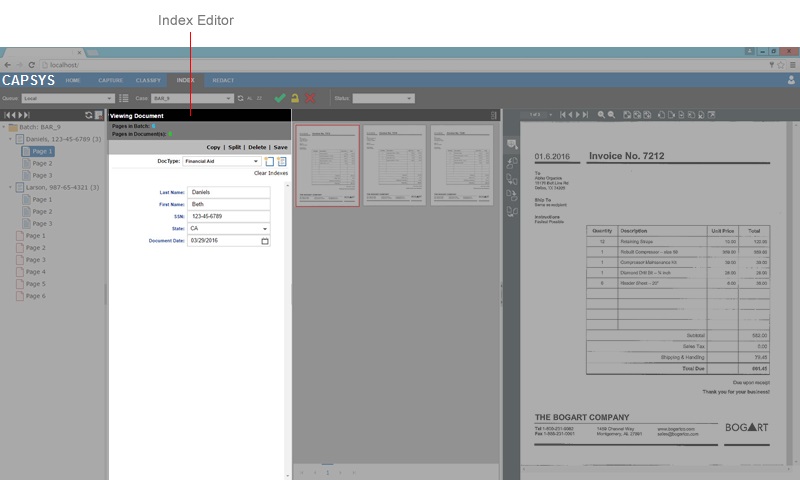Click the refresh icon next to Case
This screenshot has height=480, width=800.
[241, 98]
